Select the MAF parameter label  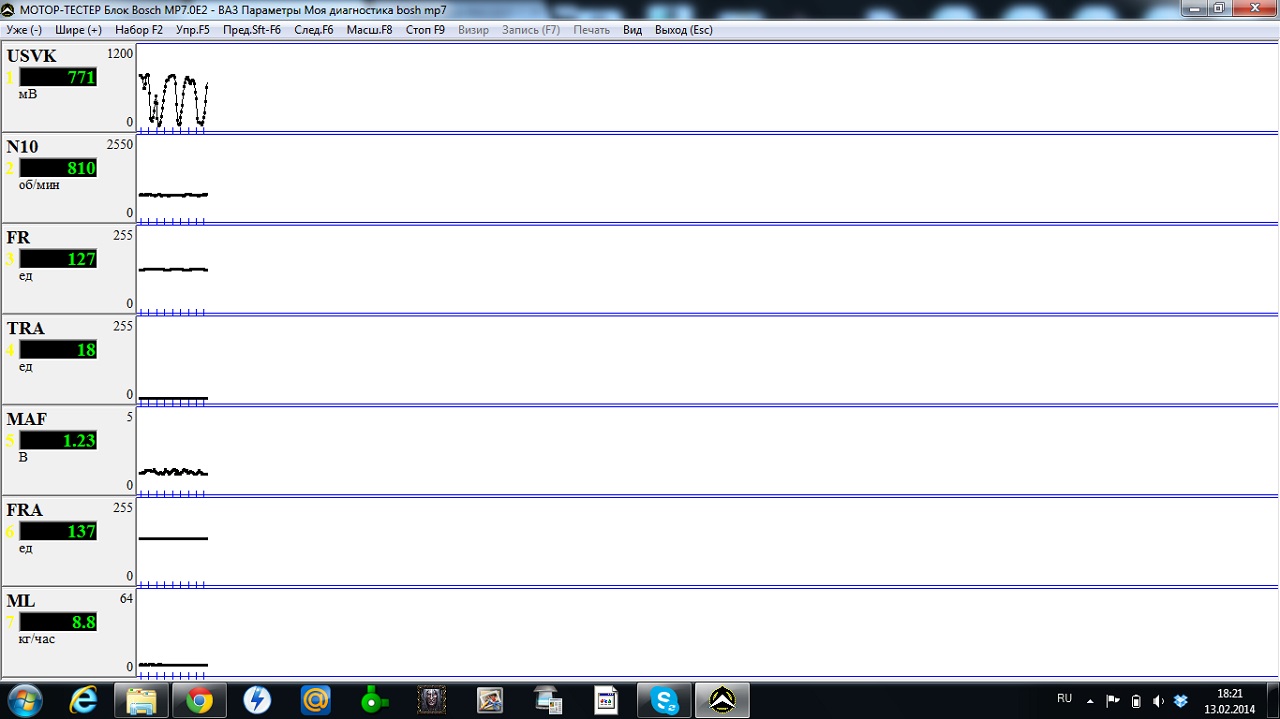tap(27, 420)
